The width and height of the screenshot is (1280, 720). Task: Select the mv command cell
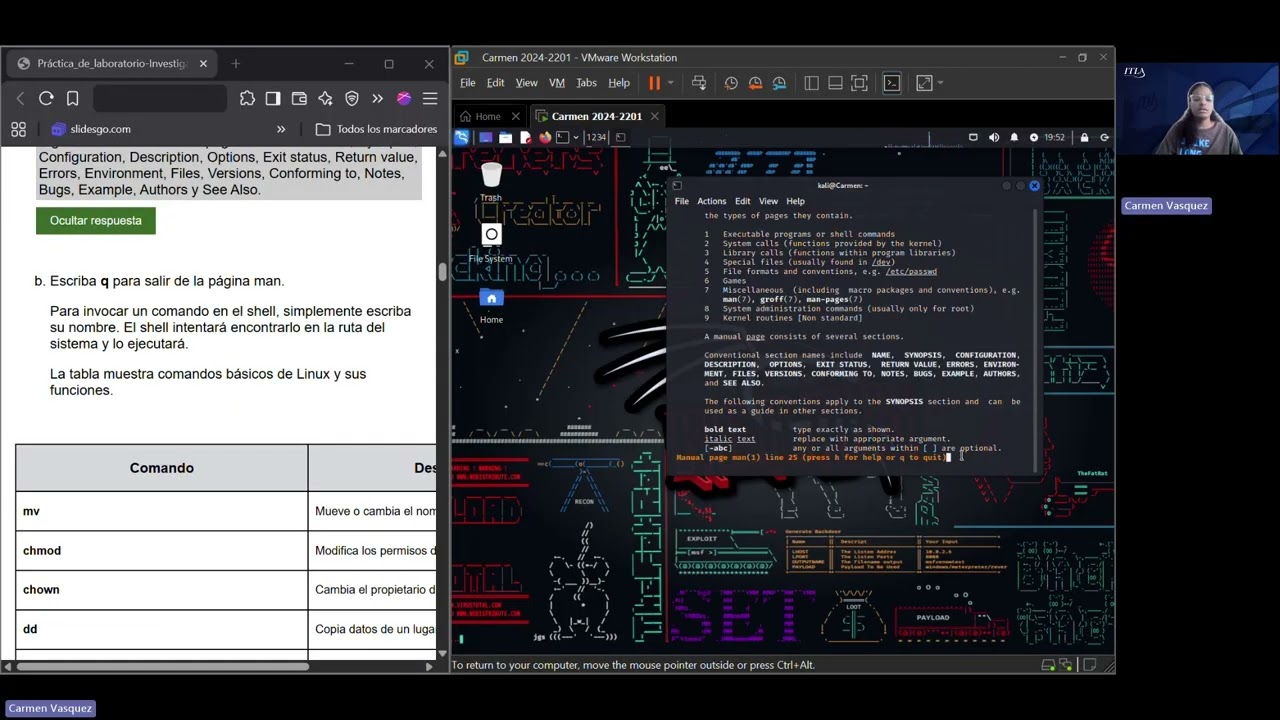click(x=162, y=511)
